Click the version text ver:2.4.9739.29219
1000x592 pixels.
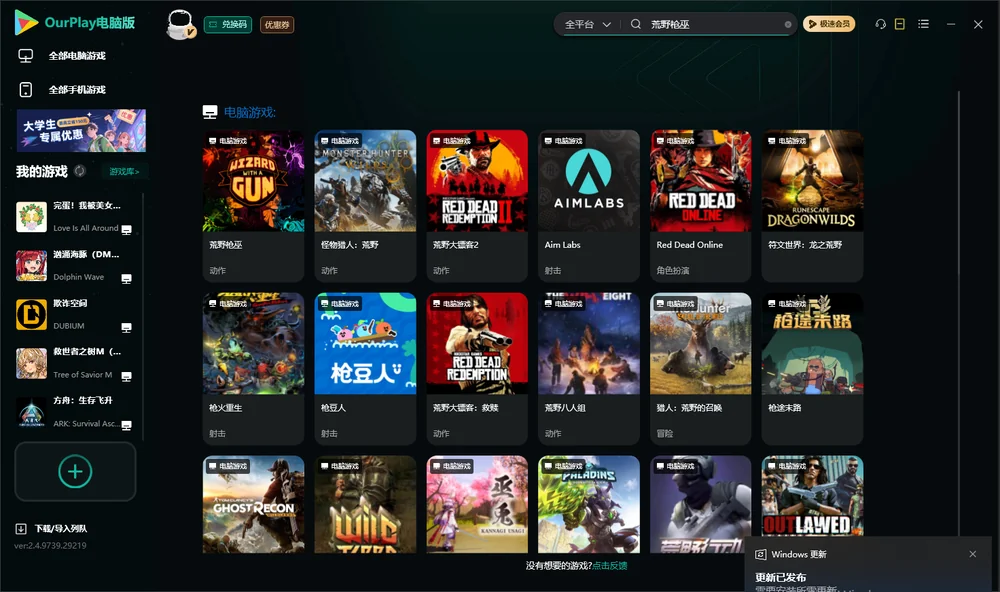click(50, 545)
